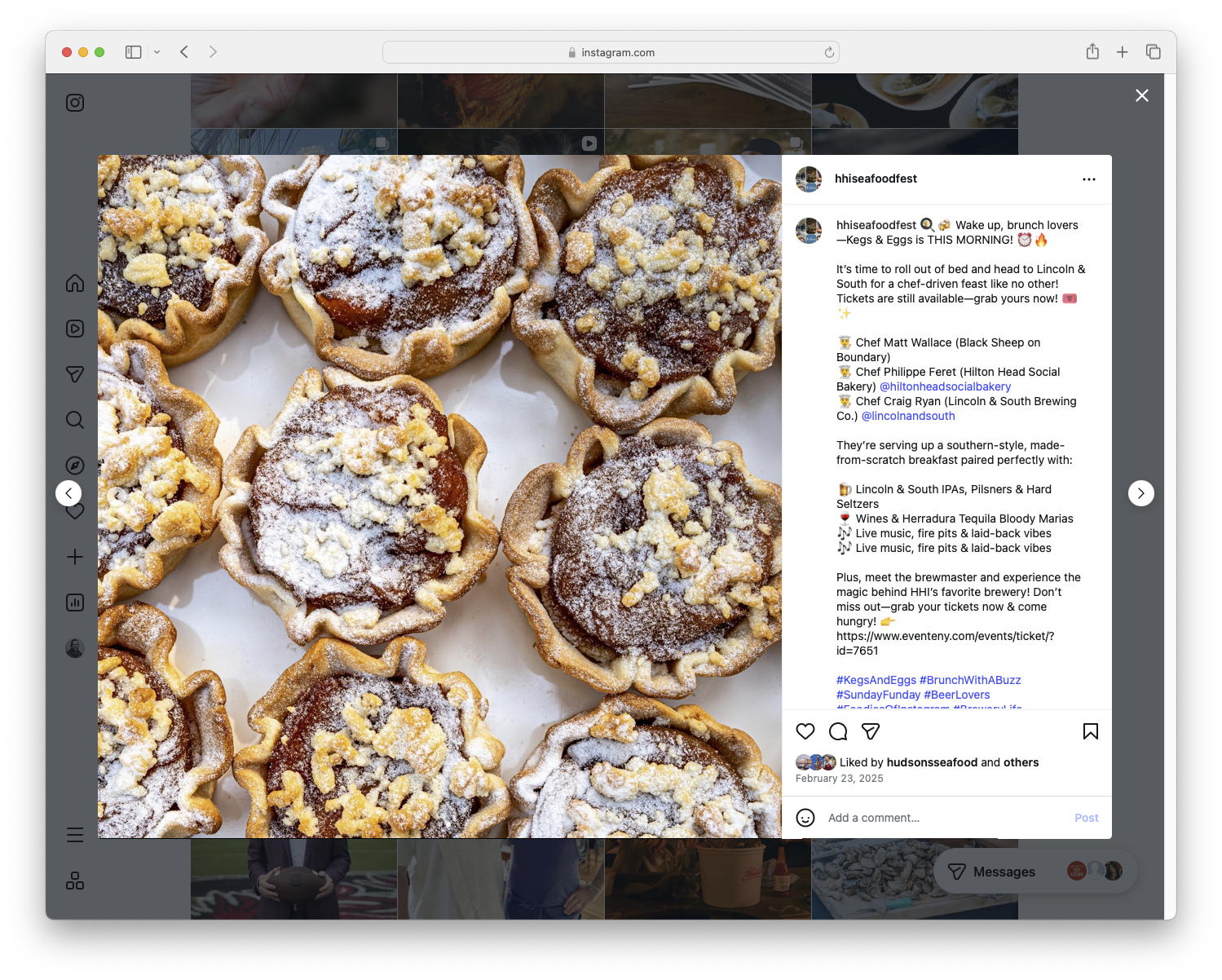The height and width of the screenshot is (980, 1222).
Task: Advance to the next post with the right arrow
Action: point(1140,493)
